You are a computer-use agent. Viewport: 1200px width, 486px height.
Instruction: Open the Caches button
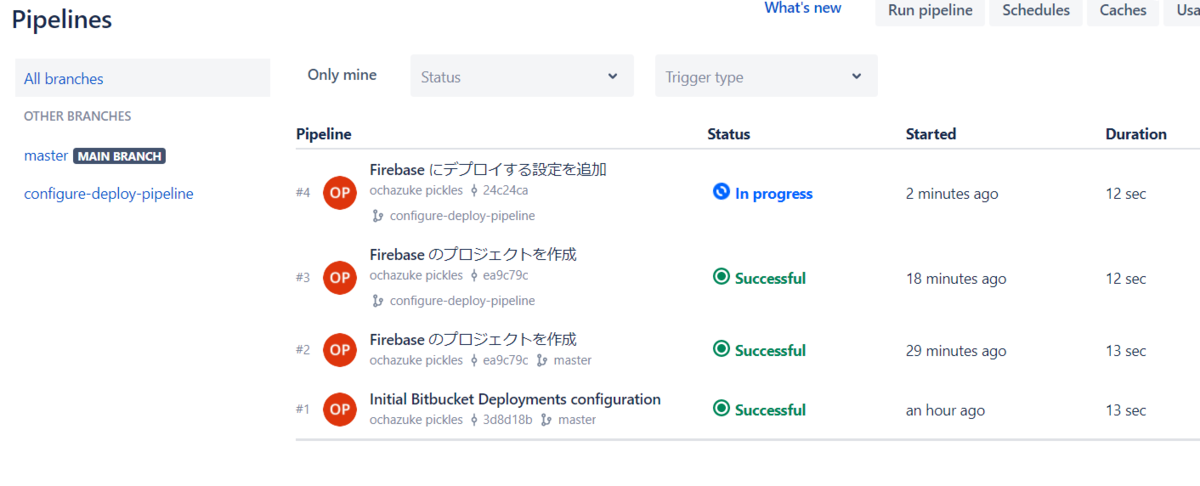pos(1123,11)
